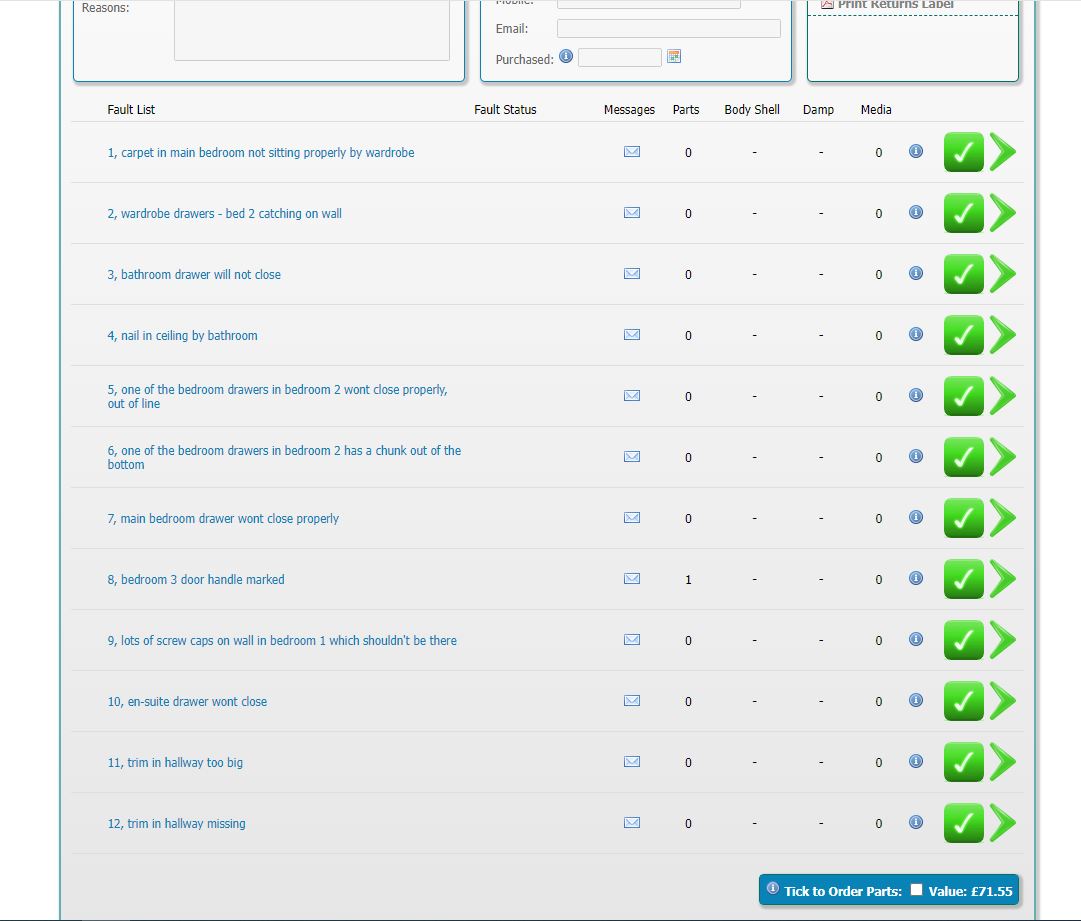Tick the Order Parts checkbox
The height and width of the screenshot is (921, 1081).
[x=916, y=889]
